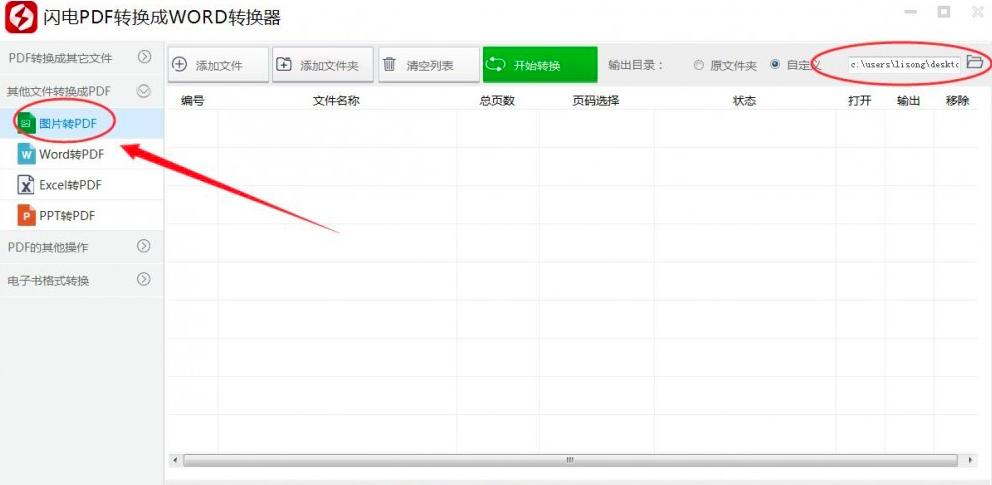Click the 总页数 column header
This screenshot has height=485, width=992.
pyautogui.click(x=497, y=101)
